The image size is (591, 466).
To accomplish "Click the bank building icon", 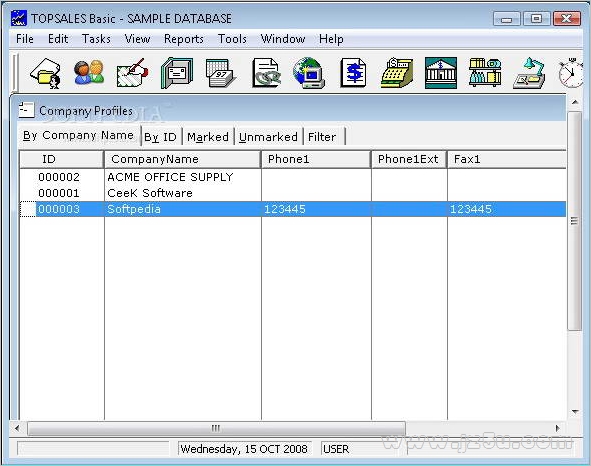I will pos(441,73).
